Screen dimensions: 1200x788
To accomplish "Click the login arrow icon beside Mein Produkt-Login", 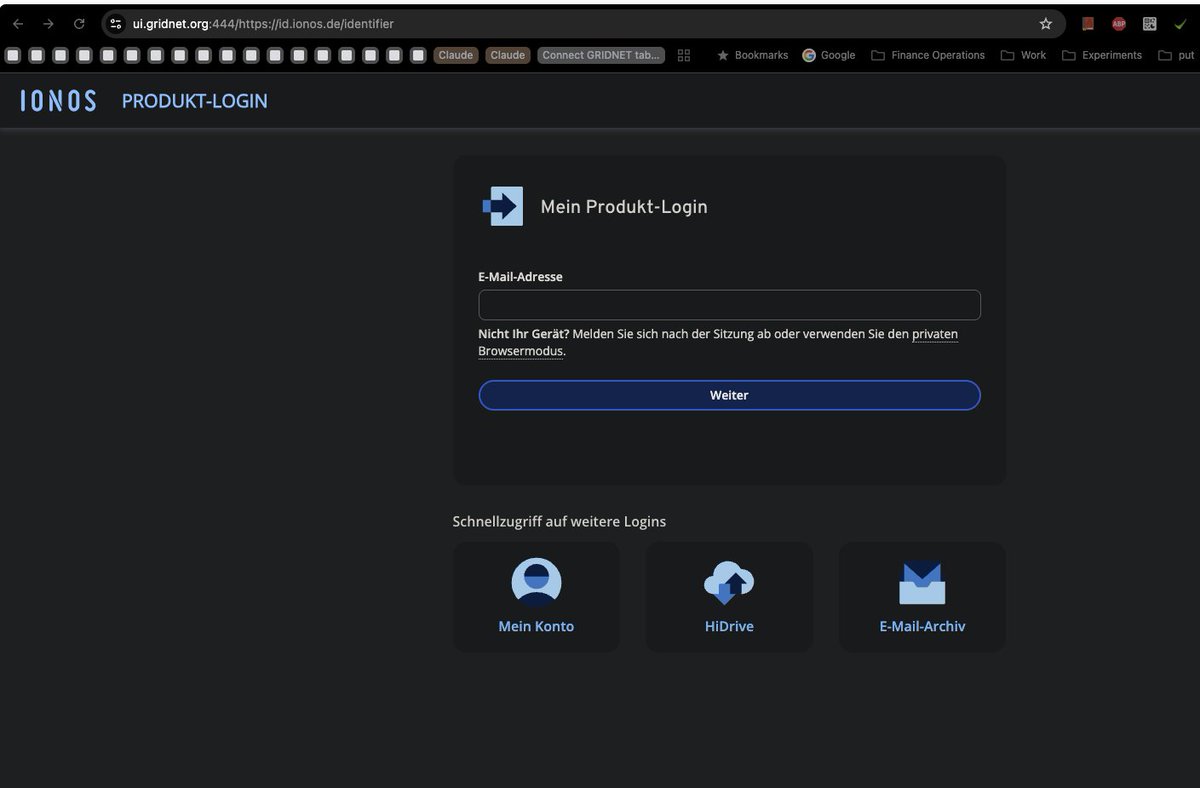I will tap(503, 206).
